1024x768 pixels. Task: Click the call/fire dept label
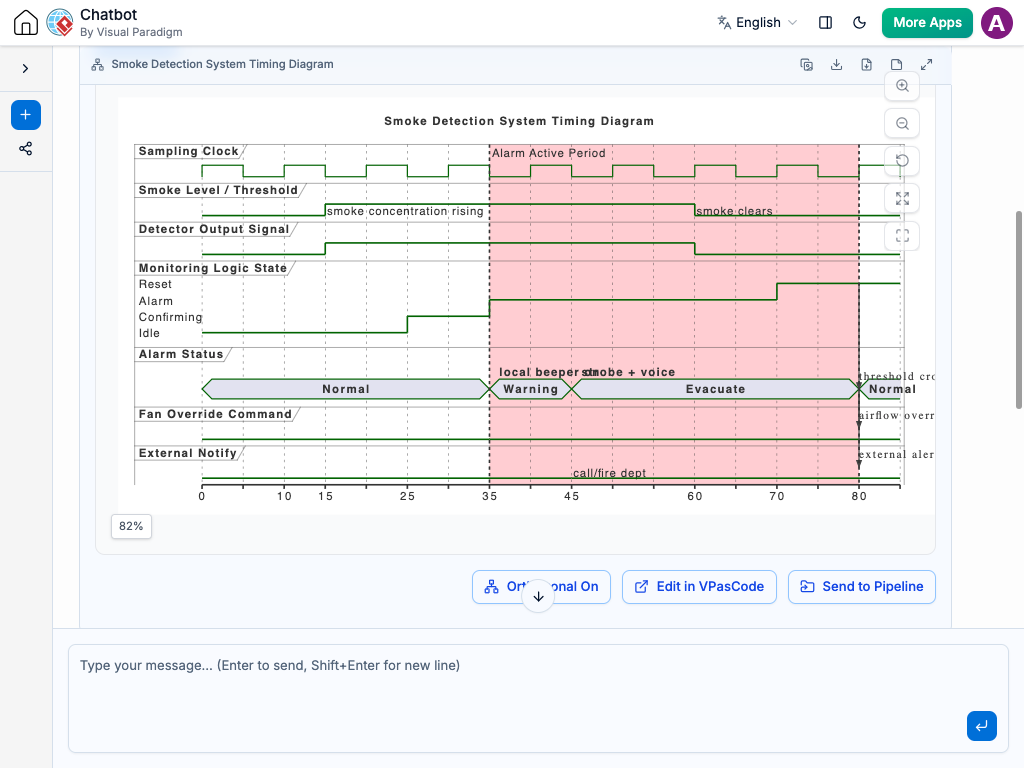(x=609, y=473)
